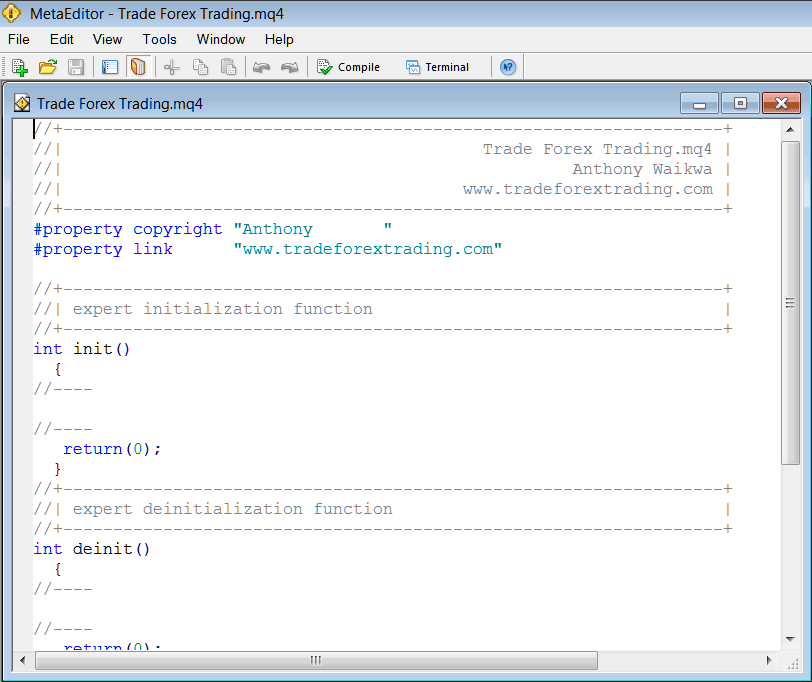The height and width of the screenshot is (682, 812).
Task: Select the Copy toolbar icon
Action: coord(199,66)
